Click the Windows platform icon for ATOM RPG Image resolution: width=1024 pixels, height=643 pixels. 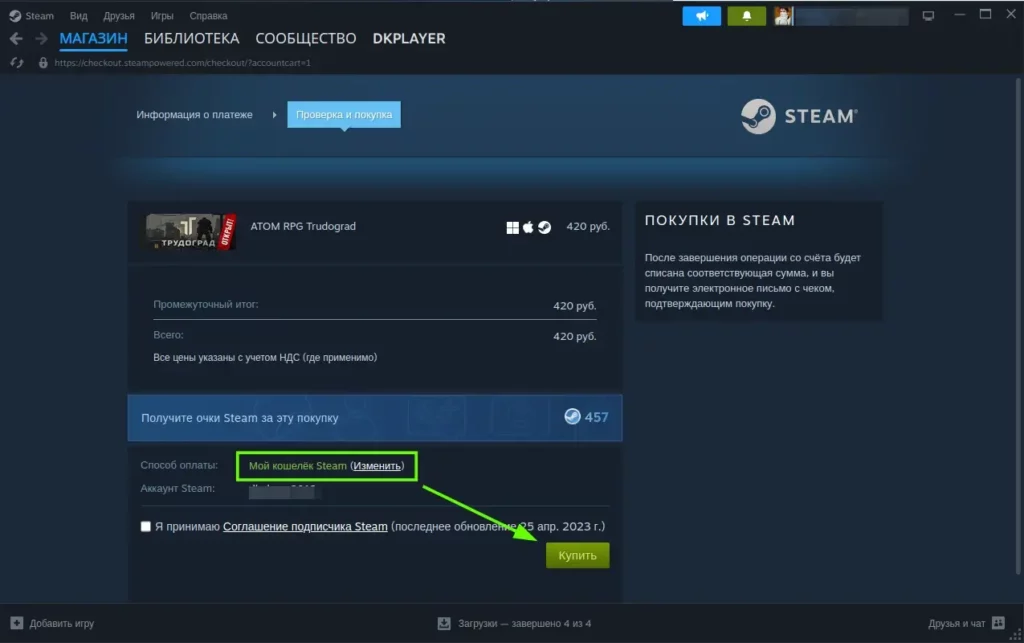[x=513, y=227]
